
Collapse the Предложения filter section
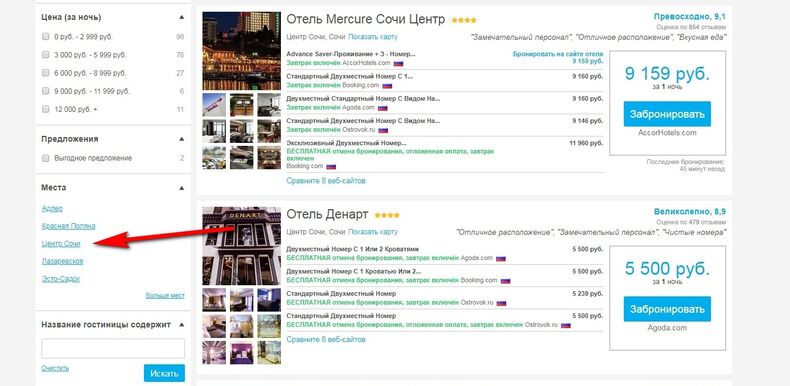tap(181, 139)
